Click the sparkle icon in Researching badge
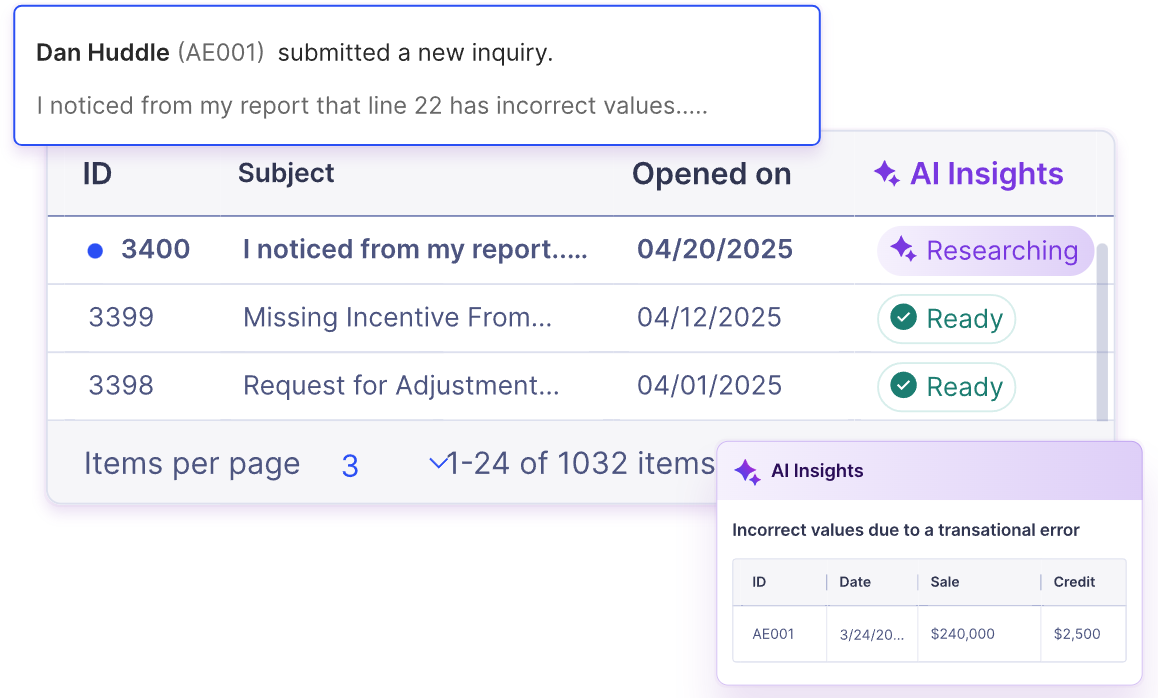This screenshot has height=698, width=1158. pos(903,249)
